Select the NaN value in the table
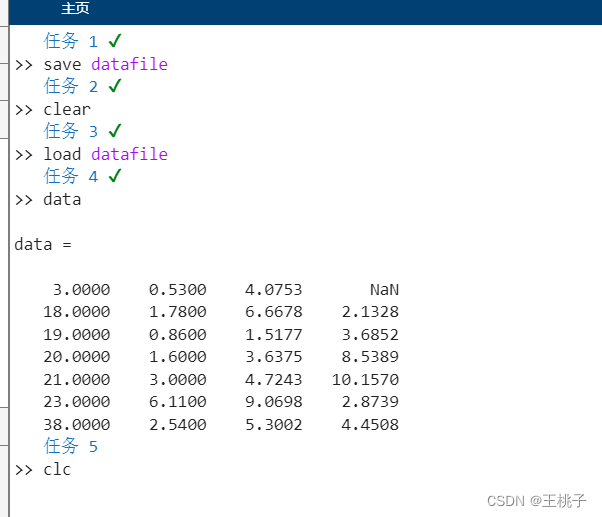The image size is (602, 517). click(x=384, y=289)
